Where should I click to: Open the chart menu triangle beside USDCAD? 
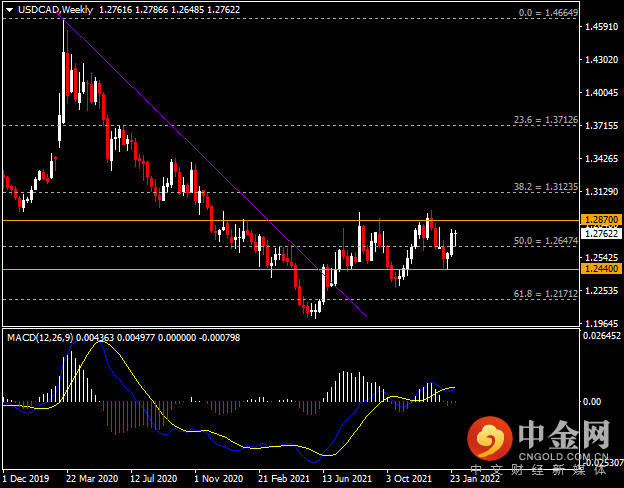9,10
